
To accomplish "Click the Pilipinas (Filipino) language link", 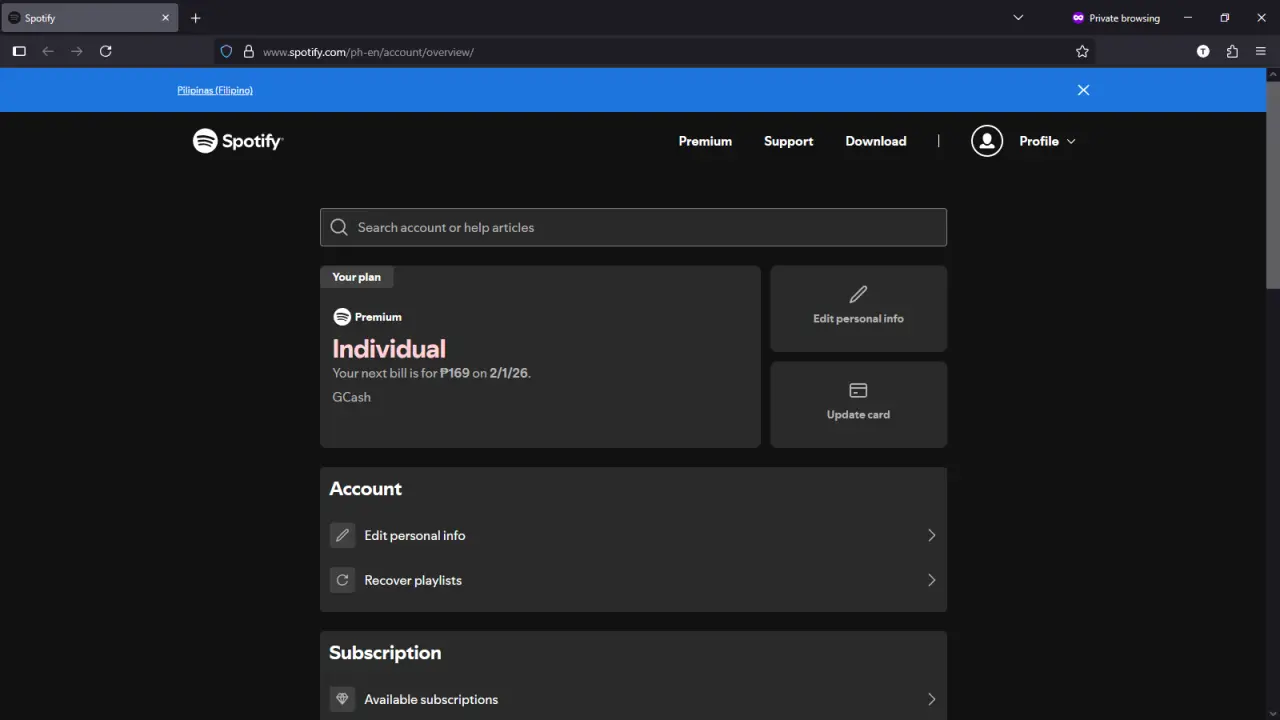I will click(215, 90).
